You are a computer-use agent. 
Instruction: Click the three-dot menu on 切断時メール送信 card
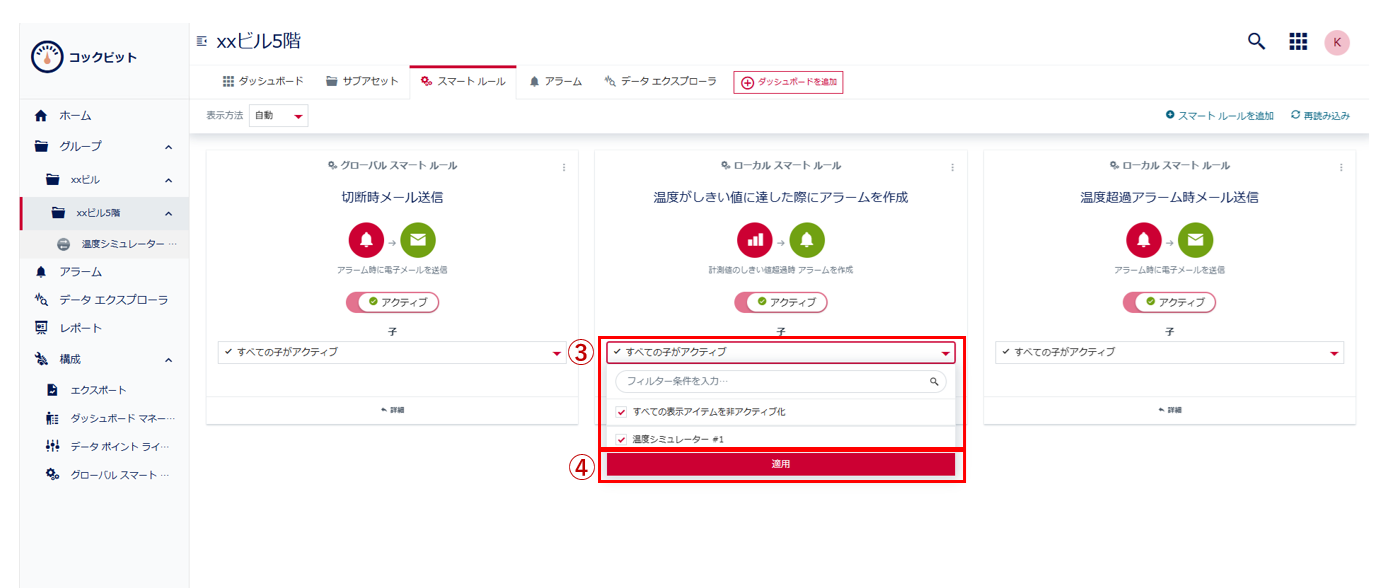point(563,167)
